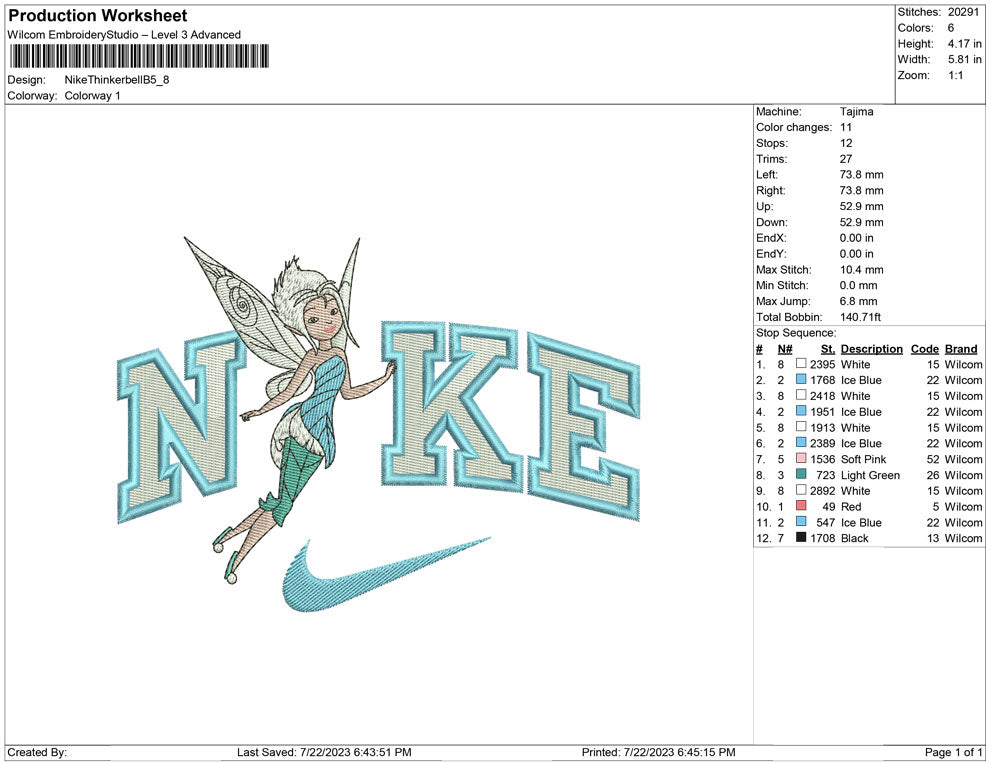Click the Created By: footer label
This screenshot has height=762, width=990.
point(37,752)
